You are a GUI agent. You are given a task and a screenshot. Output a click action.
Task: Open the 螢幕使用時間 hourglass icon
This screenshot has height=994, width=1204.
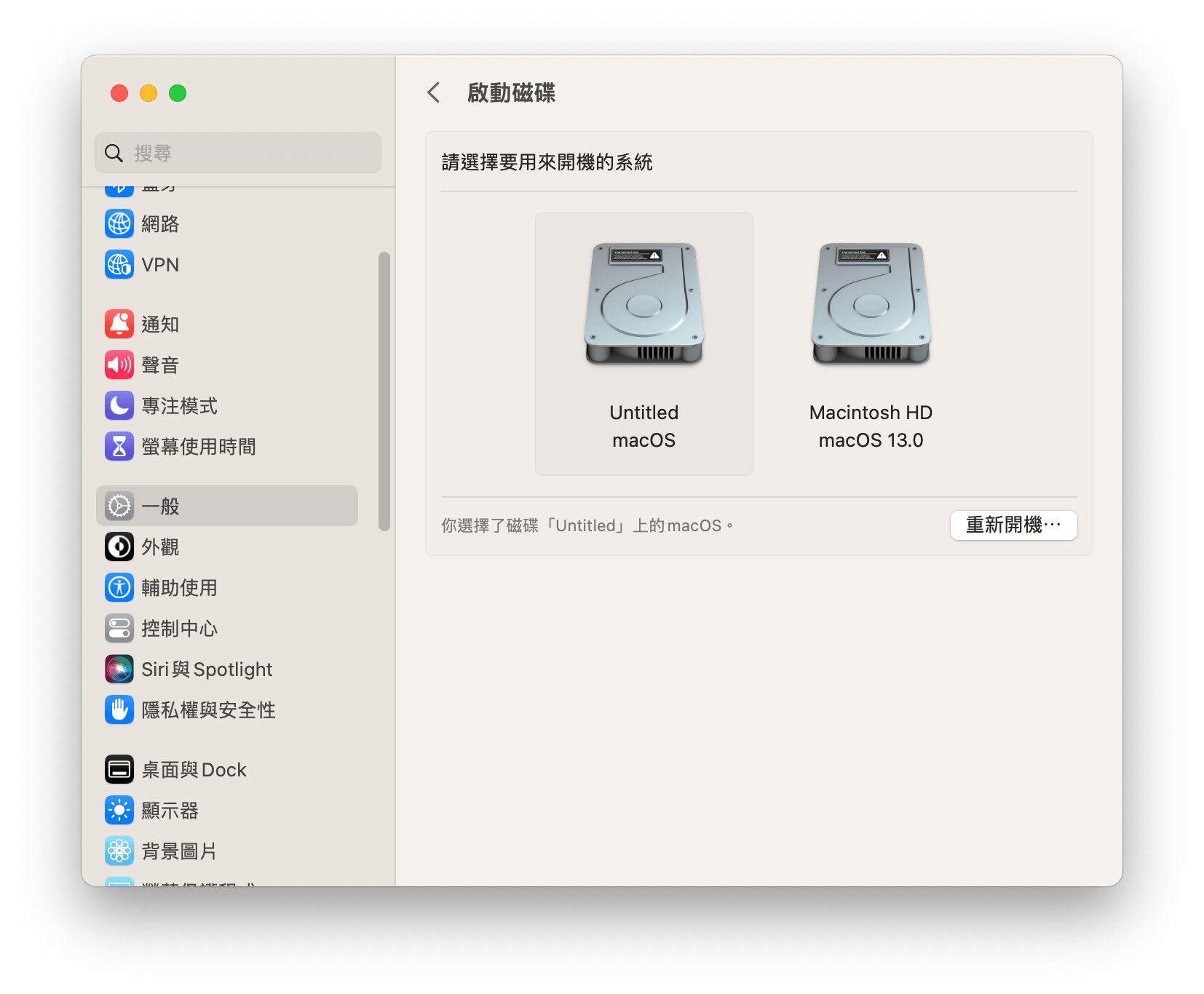119,447
